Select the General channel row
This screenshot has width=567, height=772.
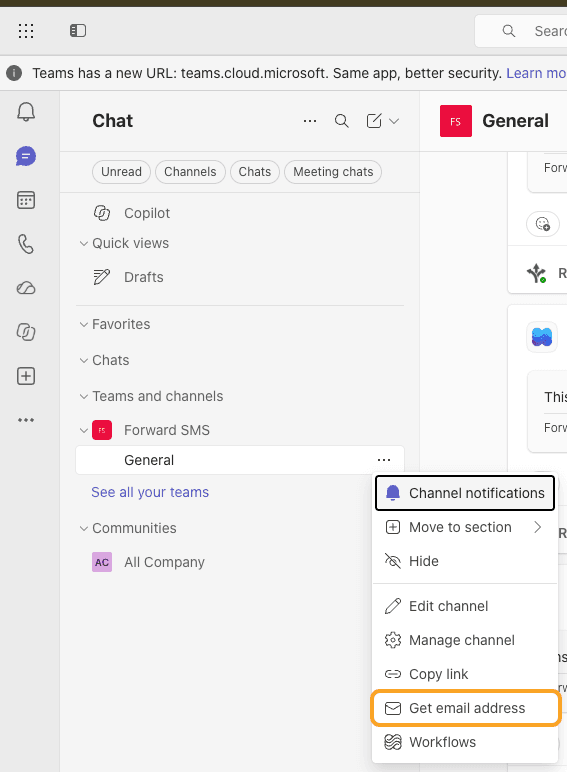240,460
